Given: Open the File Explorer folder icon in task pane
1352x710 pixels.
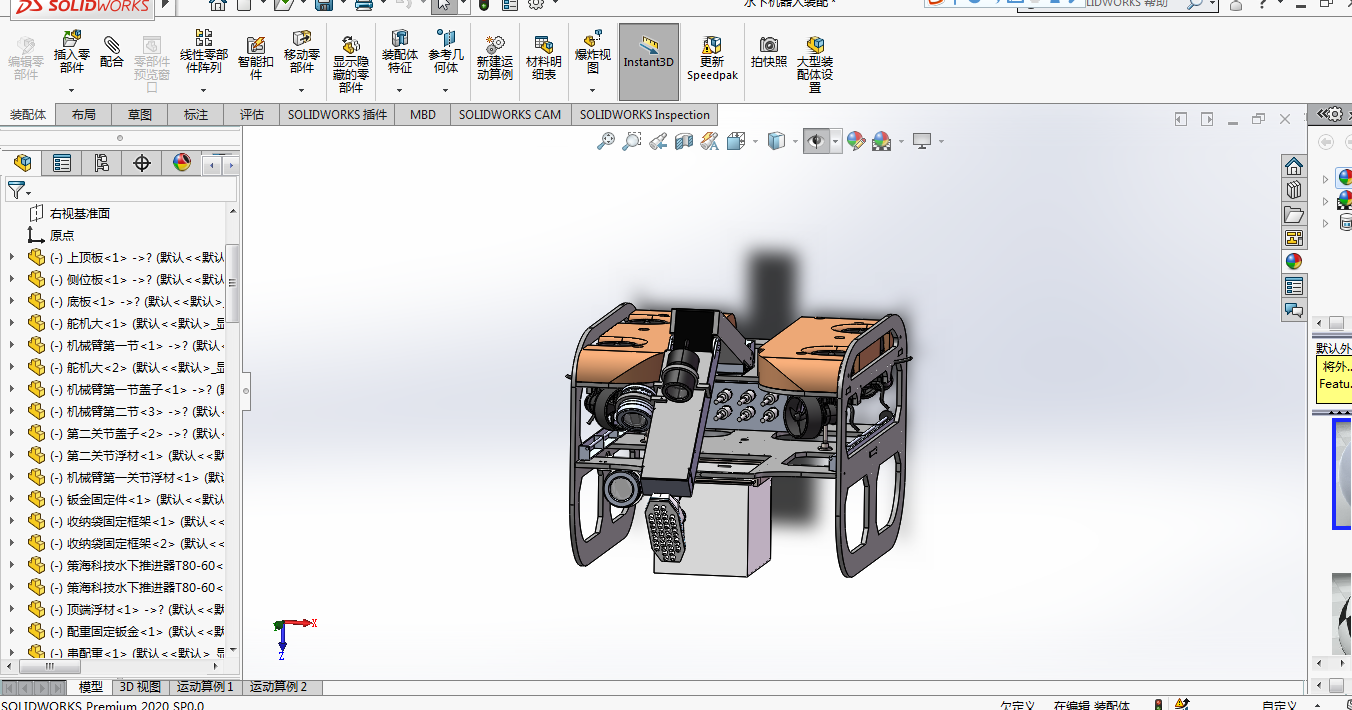Looking at the screenshot, I should pyautogui.click(x=1294, y=214).
